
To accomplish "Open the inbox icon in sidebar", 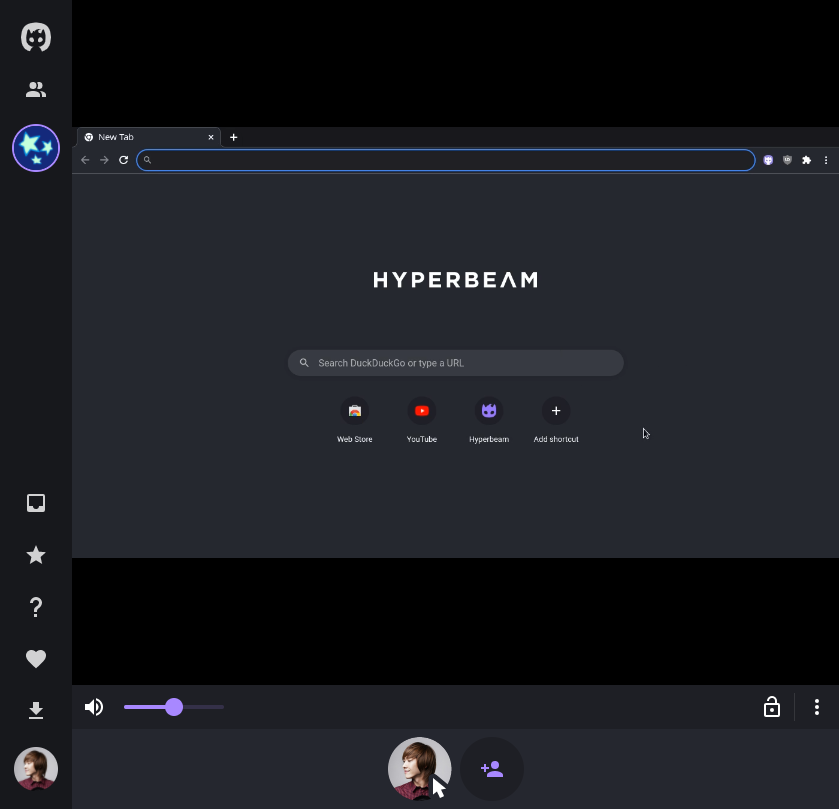I will pyautogui.click(x=36, y=503).
